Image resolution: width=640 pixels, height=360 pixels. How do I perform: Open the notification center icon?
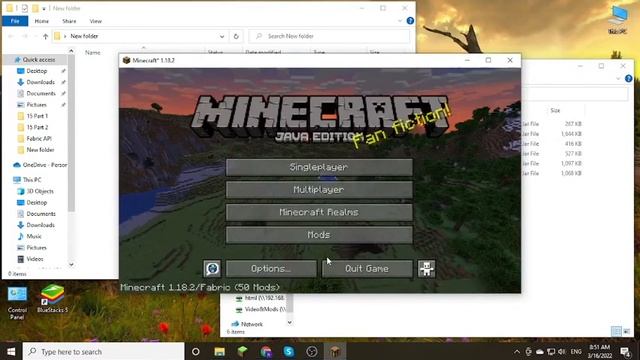(625, 351)
